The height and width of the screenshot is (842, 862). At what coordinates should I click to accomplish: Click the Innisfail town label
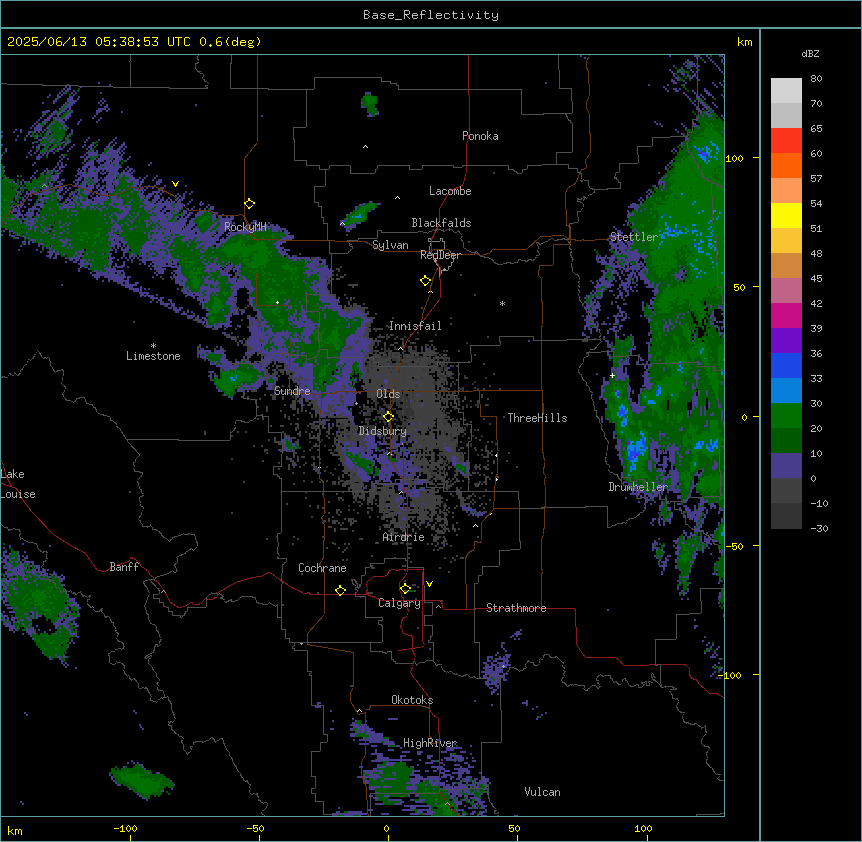tap(415, 326)
